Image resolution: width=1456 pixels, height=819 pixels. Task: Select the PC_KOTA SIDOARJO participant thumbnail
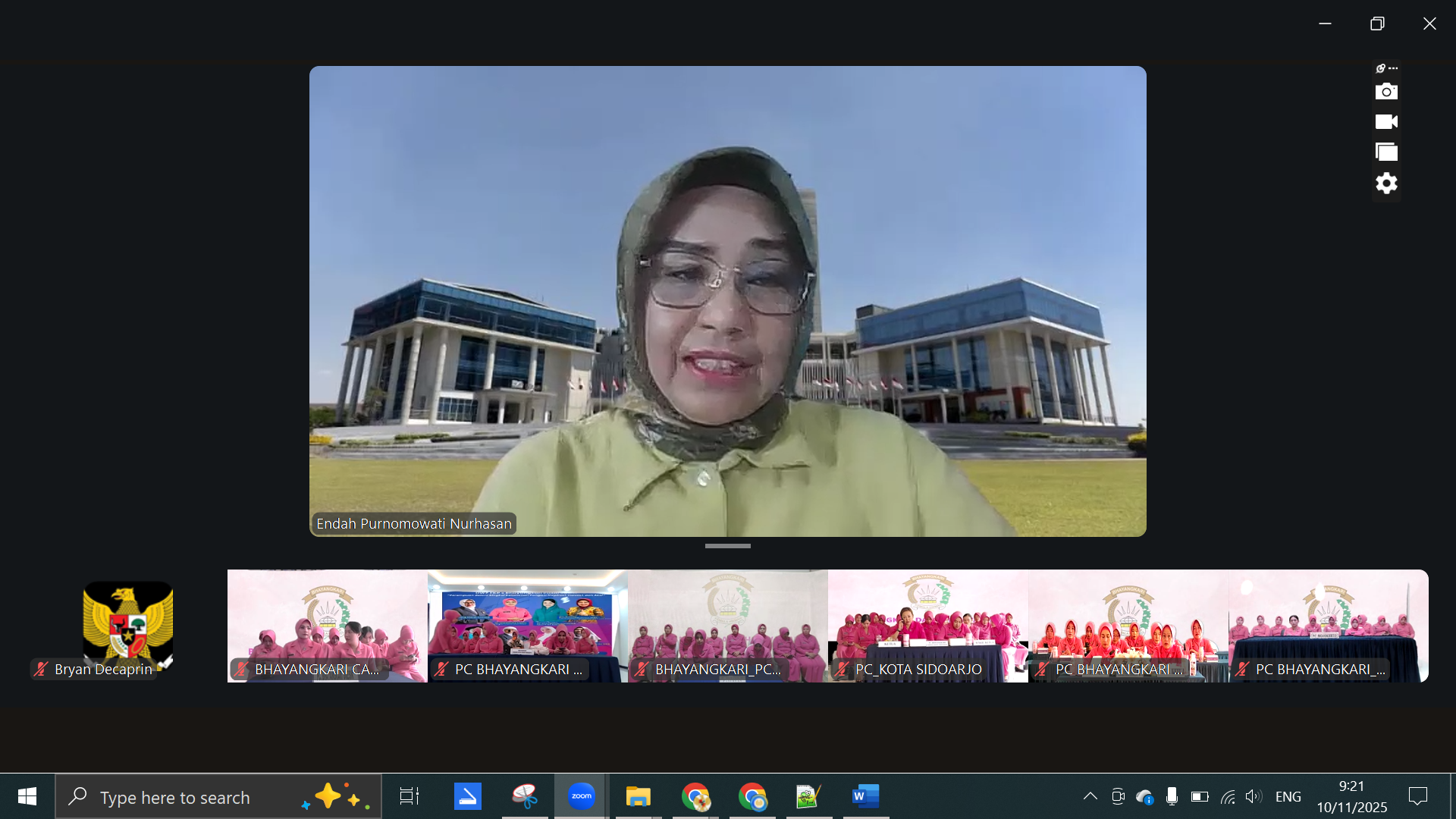tap(927, 626)
